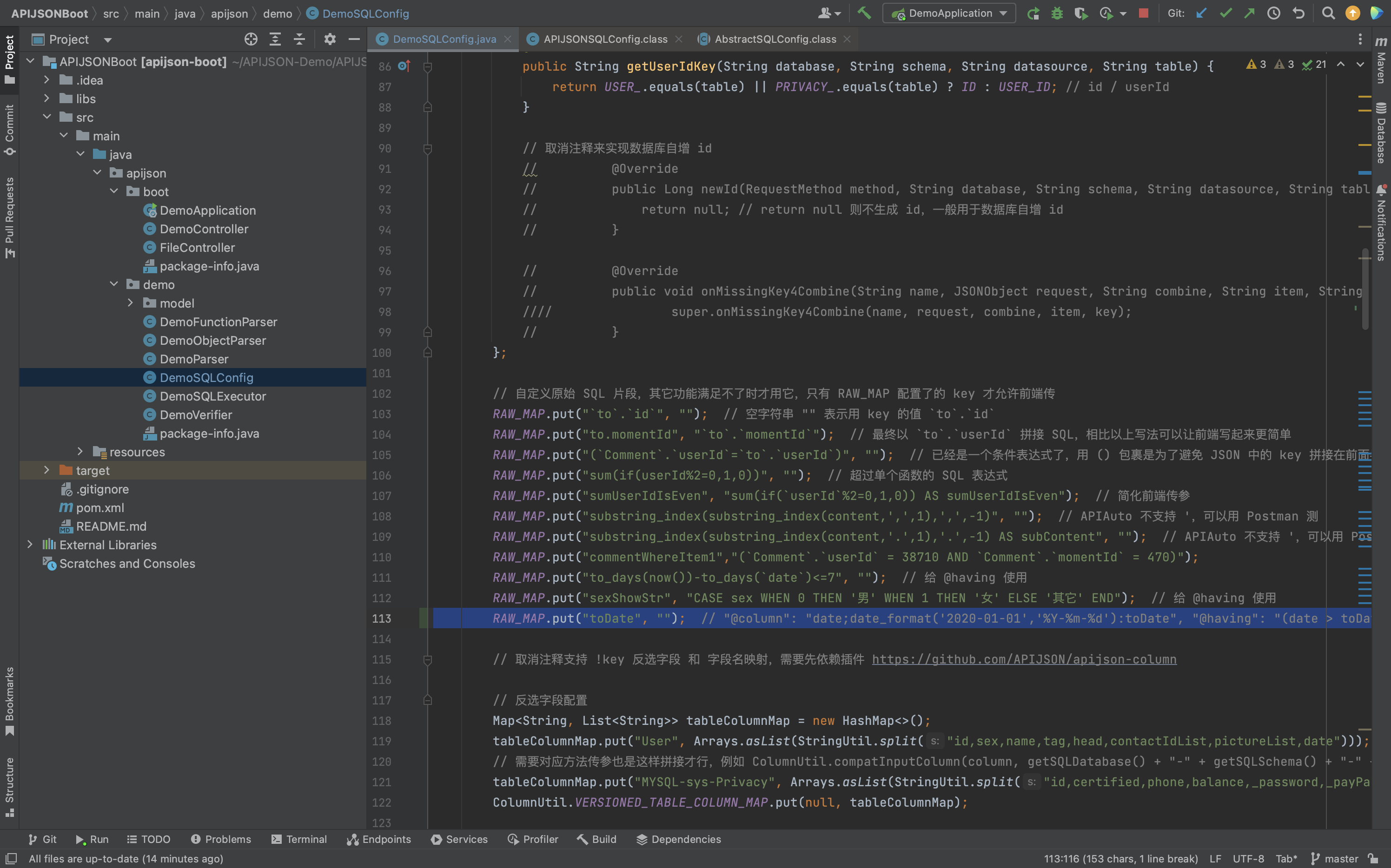
Task: Build the project with the hammer icon
Action: pyautogui.click(x=864, y=13)
